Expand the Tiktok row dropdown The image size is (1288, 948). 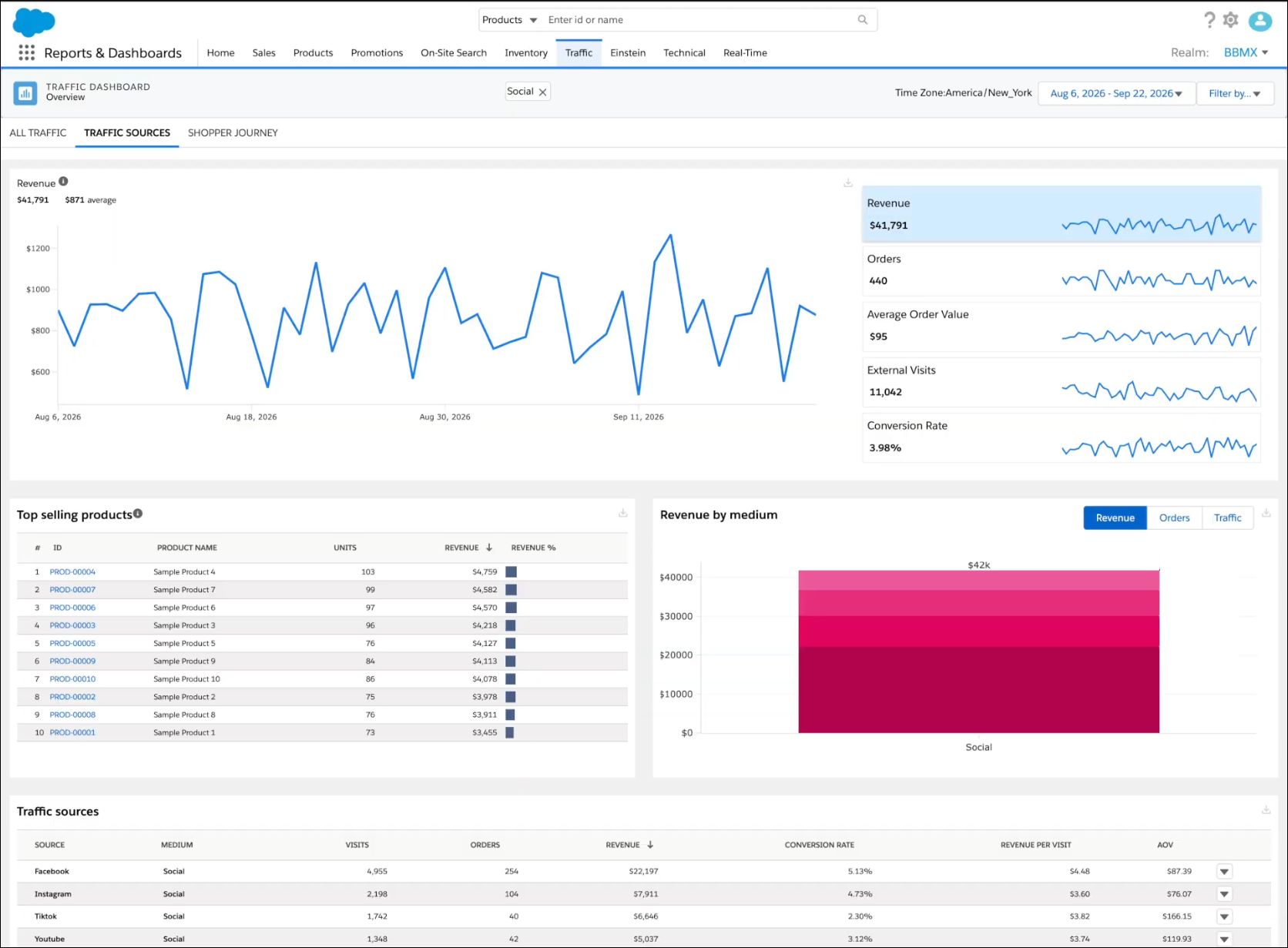coord(1224,916)
